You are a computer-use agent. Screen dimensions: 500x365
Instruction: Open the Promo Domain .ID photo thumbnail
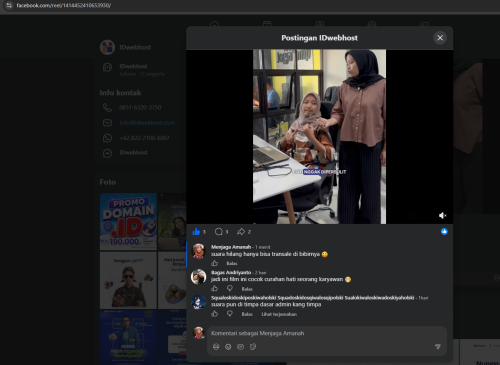coord(128,221)
